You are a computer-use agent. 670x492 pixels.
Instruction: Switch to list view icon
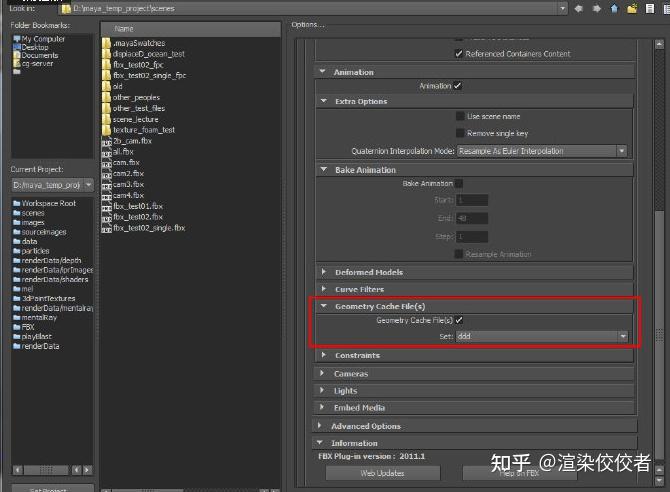650,8
